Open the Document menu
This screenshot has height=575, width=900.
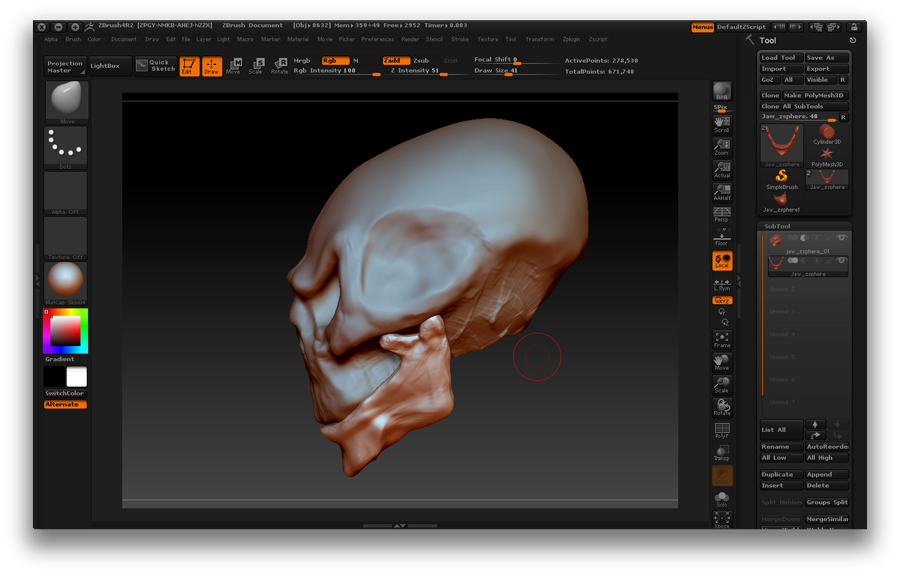click(123, 40)
